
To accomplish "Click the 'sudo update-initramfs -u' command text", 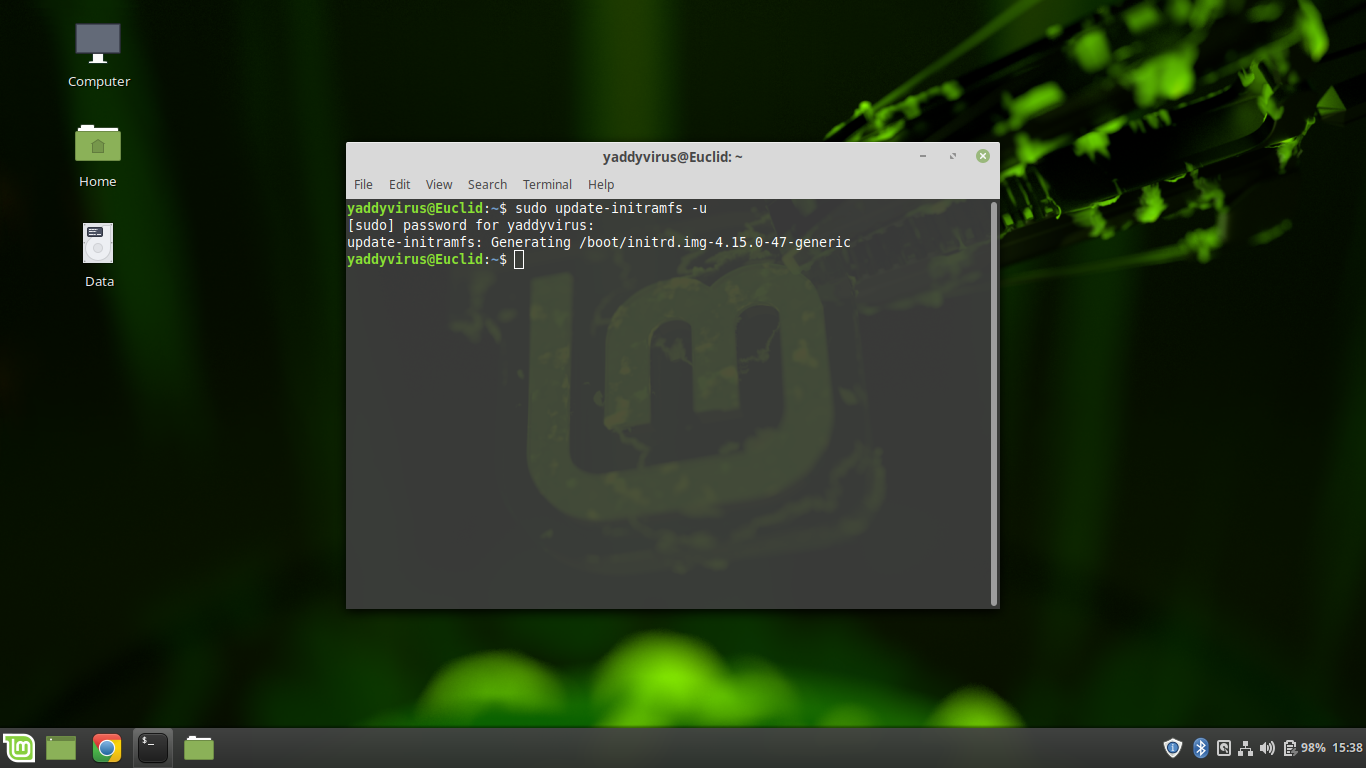I will click(611, 208).
